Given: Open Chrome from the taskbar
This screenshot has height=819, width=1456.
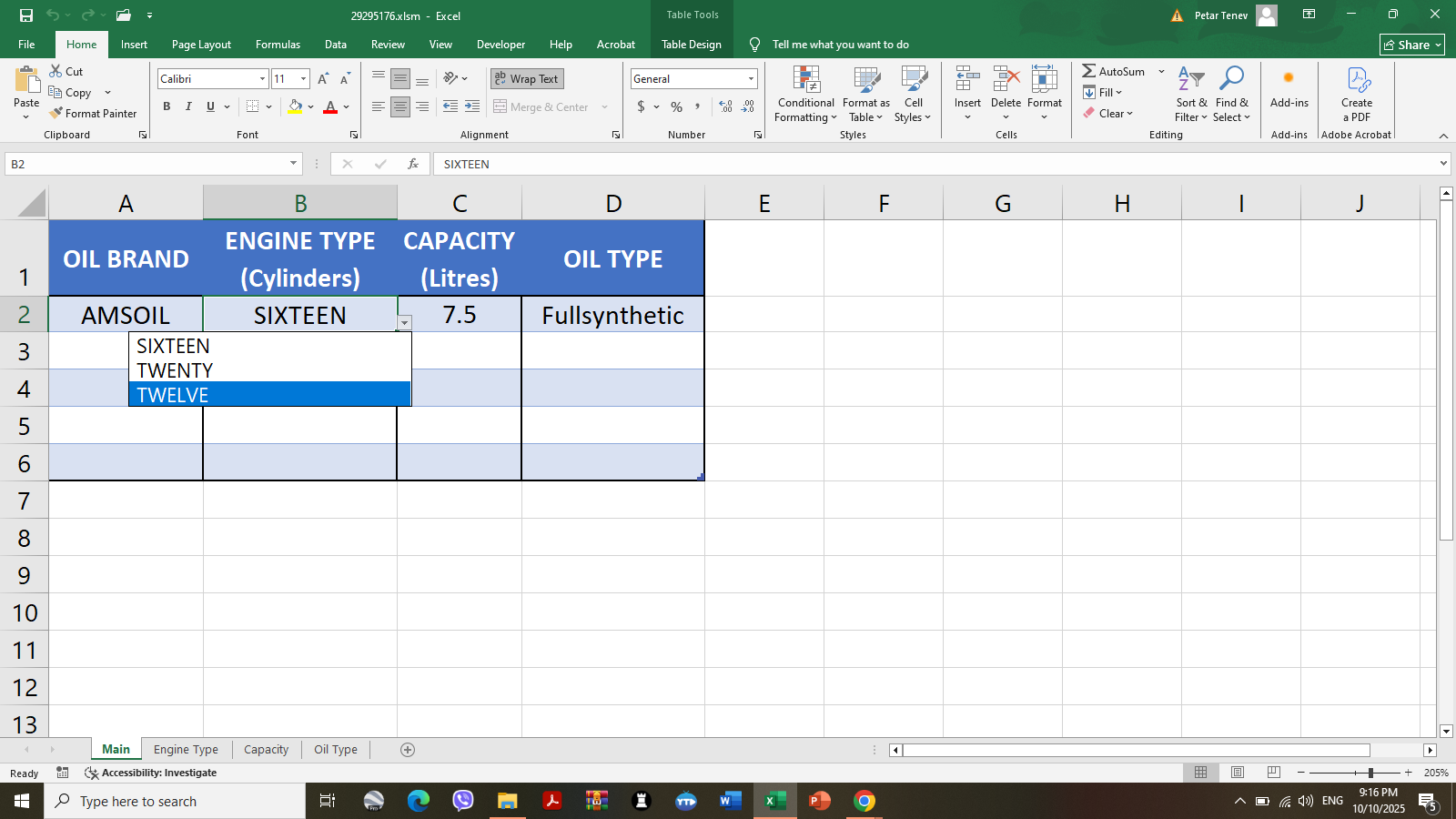Looking at the screenshot, I should pos(864,801).
